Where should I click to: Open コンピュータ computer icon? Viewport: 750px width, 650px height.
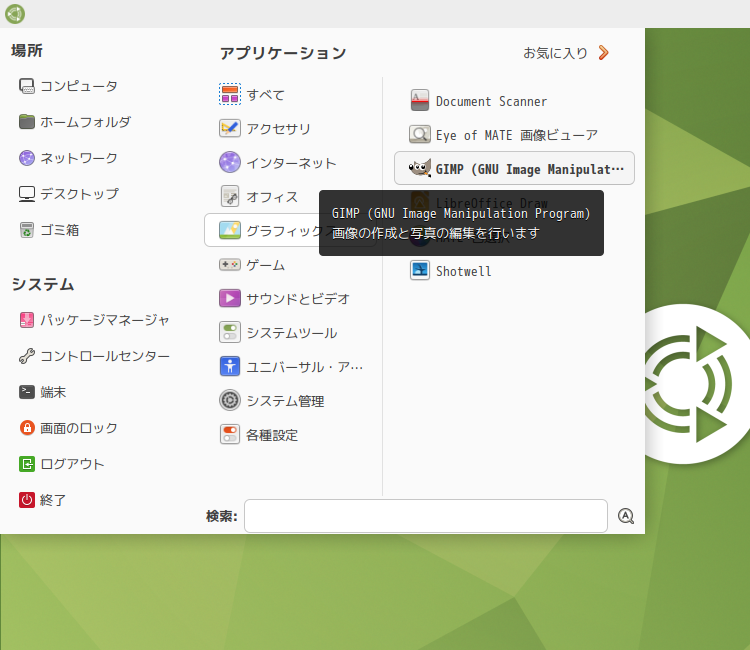[x=27, y=86]
